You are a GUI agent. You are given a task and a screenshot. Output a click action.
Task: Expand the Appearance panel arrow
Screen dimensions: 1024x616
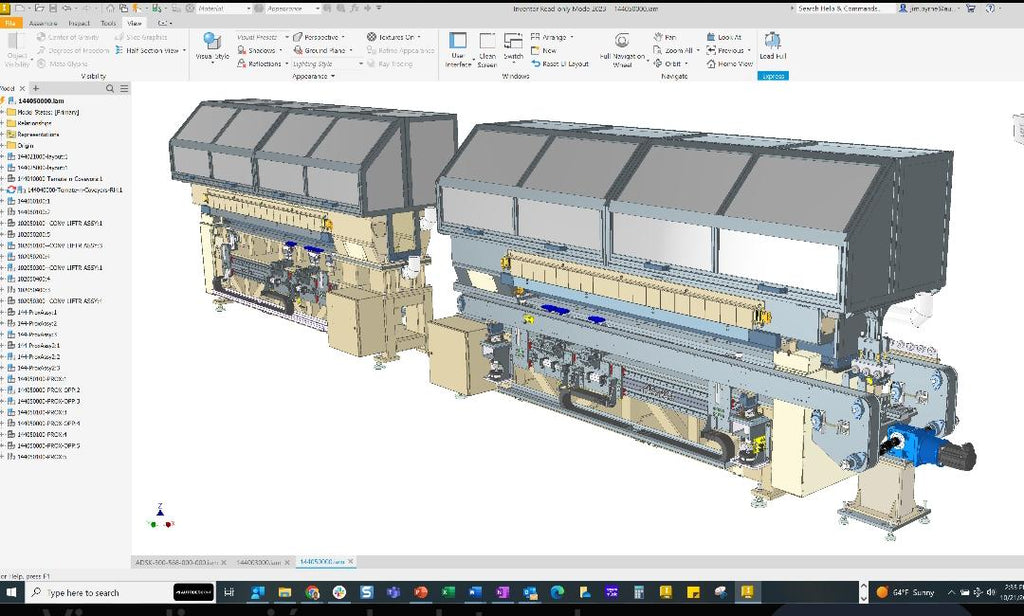click(333, 76)
